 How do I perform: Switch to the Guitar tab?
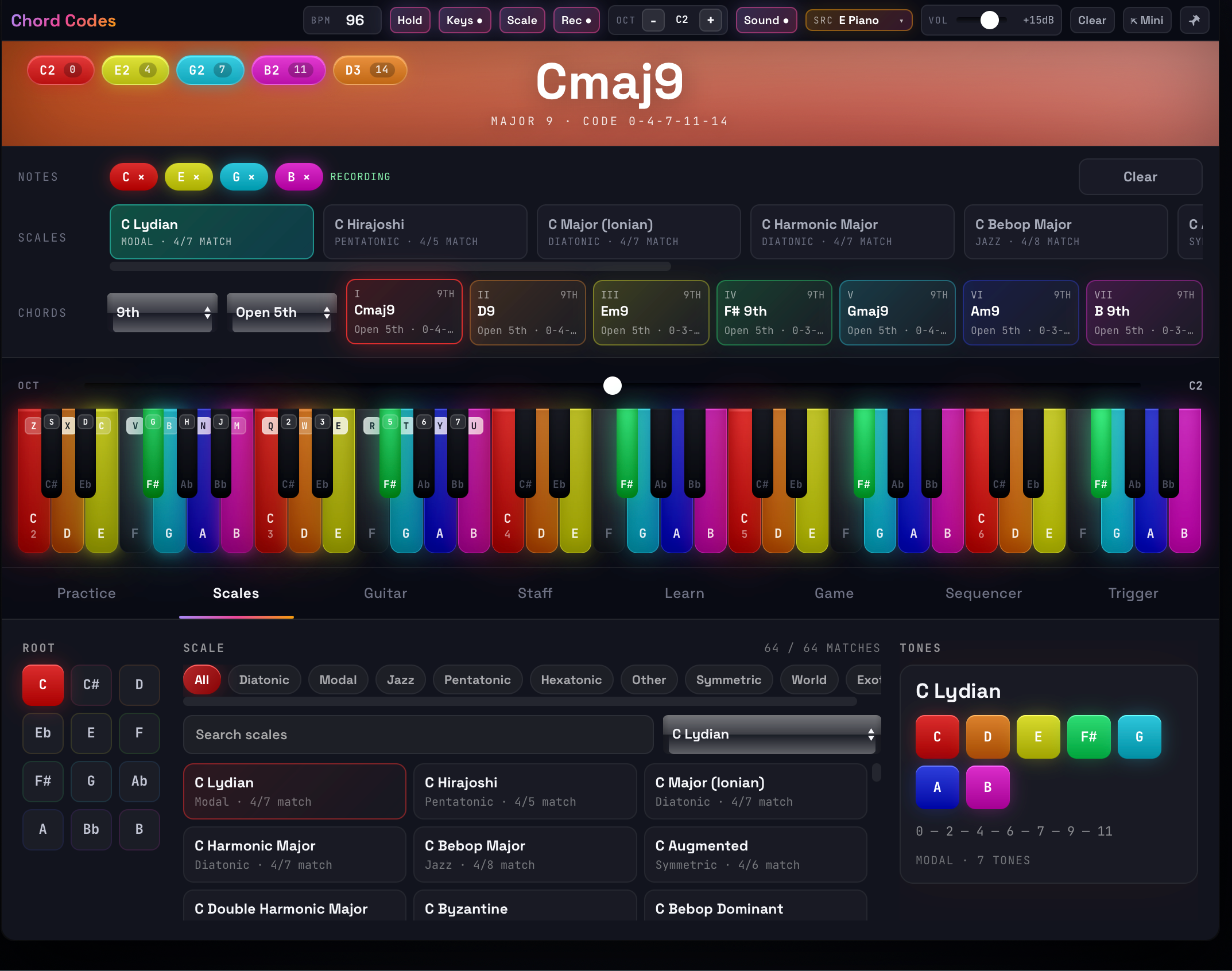tap(386, 593)
